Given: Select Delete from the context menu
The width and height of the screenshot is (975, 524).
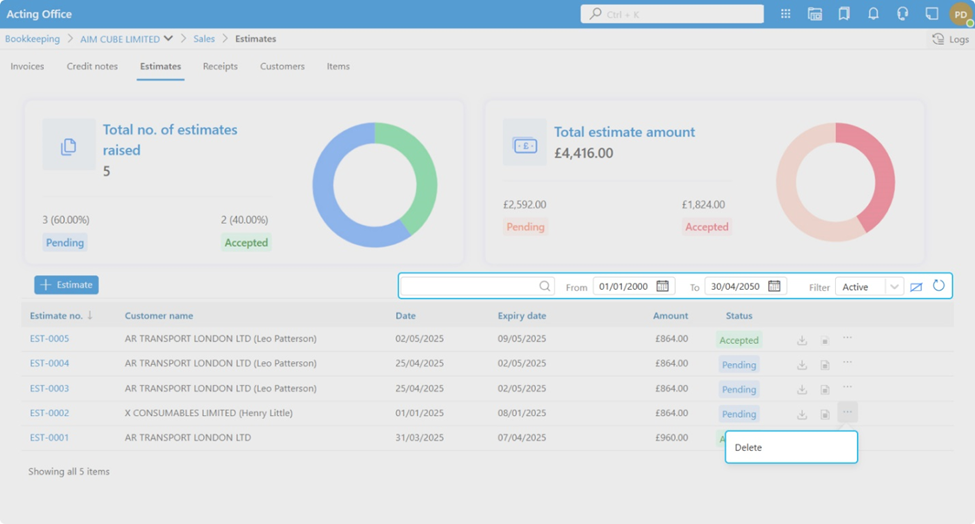Looking at the screenshot, I should (749, 448).
